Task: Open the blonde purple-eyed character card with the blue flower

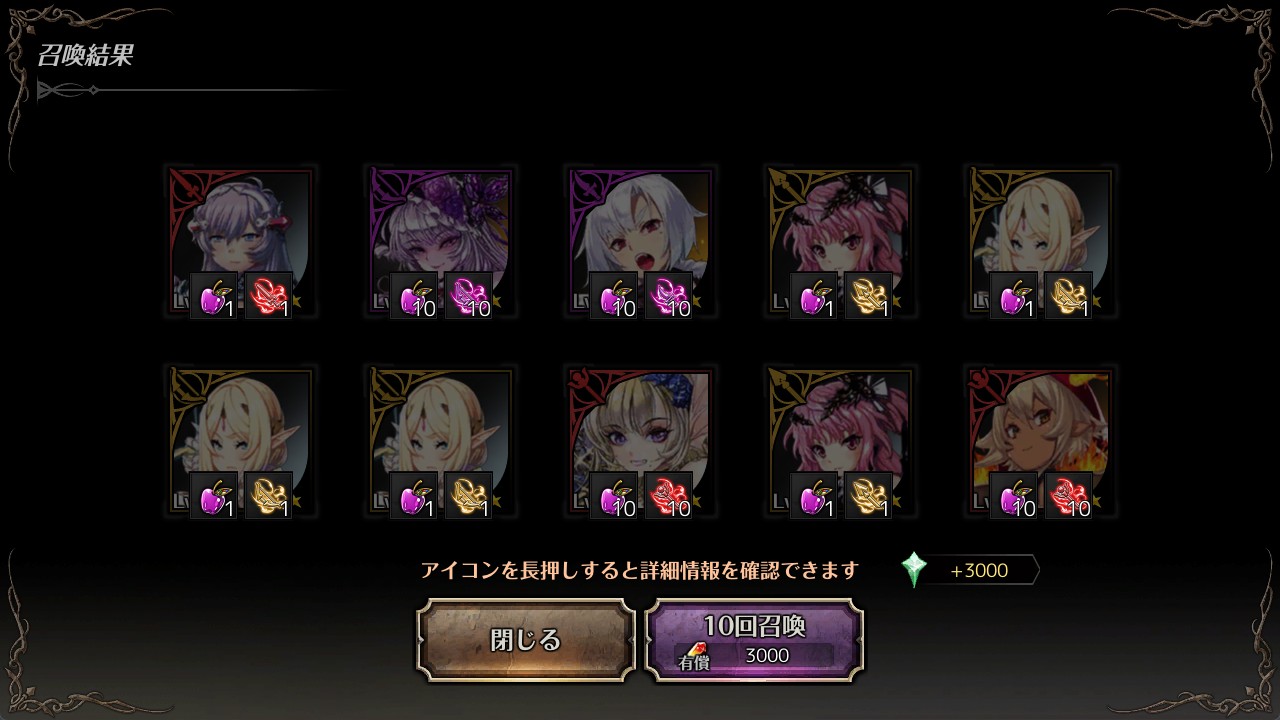Action: [640, 442]
